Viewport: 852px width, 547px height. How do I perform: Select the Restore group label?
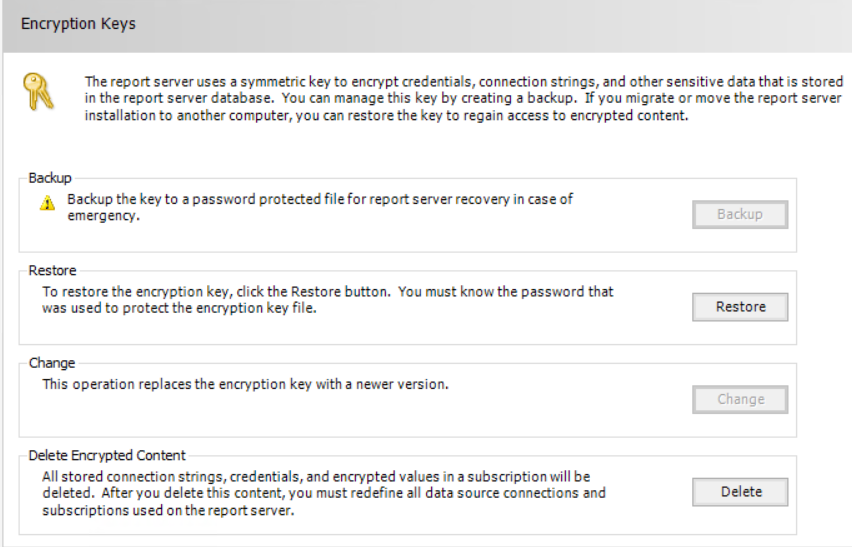pos(52,270)
